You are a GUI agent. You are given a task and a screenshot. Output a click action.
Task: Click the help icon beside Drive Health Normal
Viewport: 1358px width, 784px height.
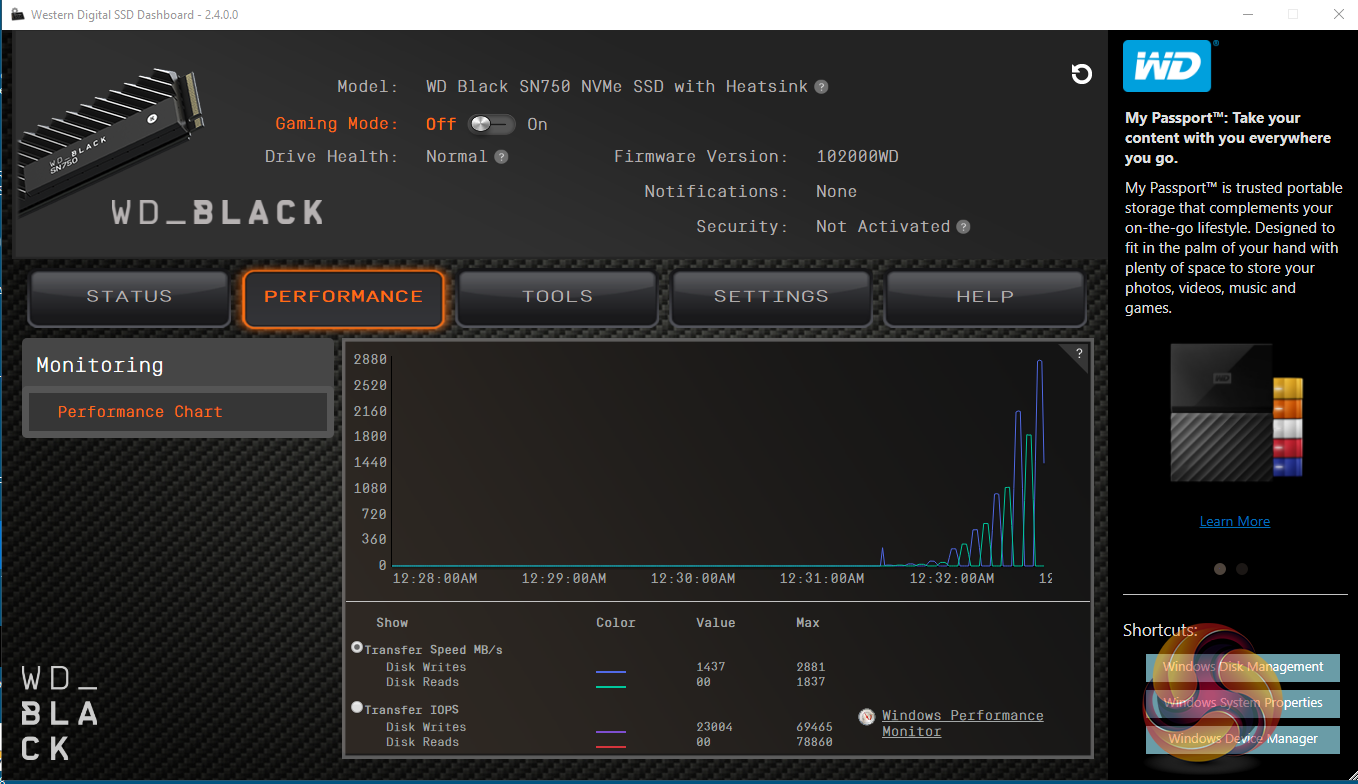501,157
